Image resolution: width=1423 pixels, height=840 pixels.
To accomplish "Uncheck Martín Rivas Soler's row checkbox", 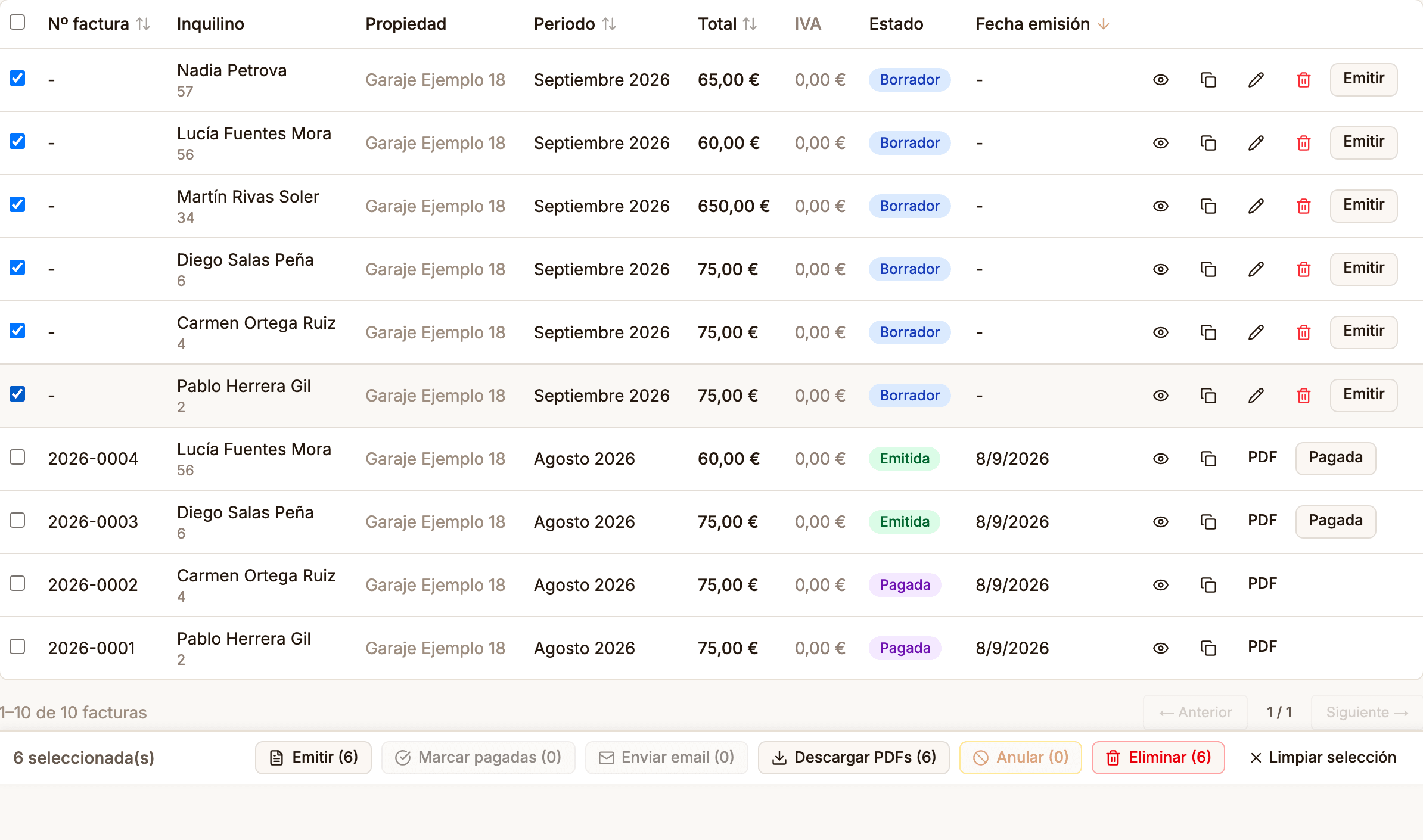I will [17, 204].
